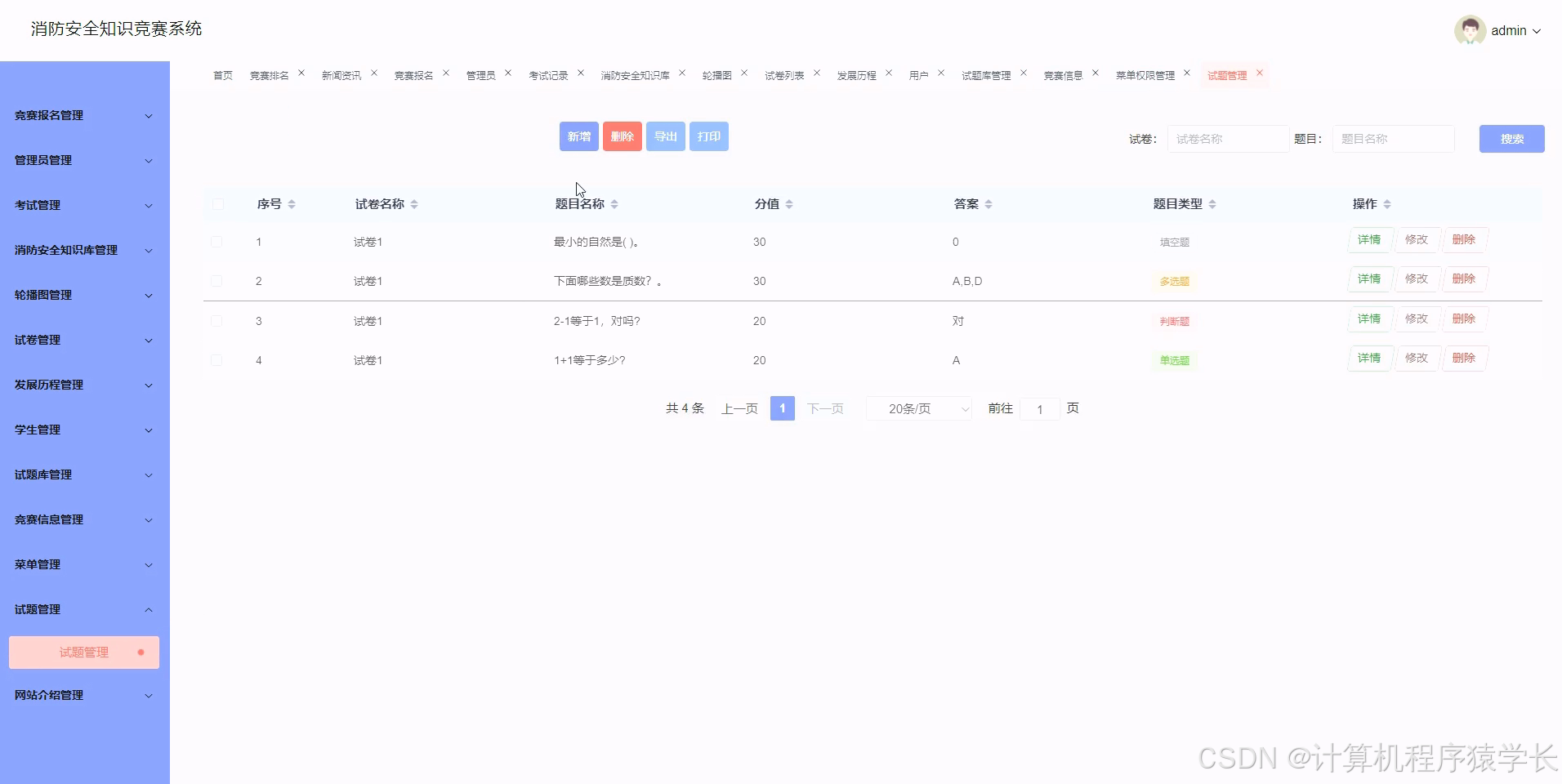Open the 20条/页 page size dropdown
The image size is (1562, 784).
(x=919, y=408)
